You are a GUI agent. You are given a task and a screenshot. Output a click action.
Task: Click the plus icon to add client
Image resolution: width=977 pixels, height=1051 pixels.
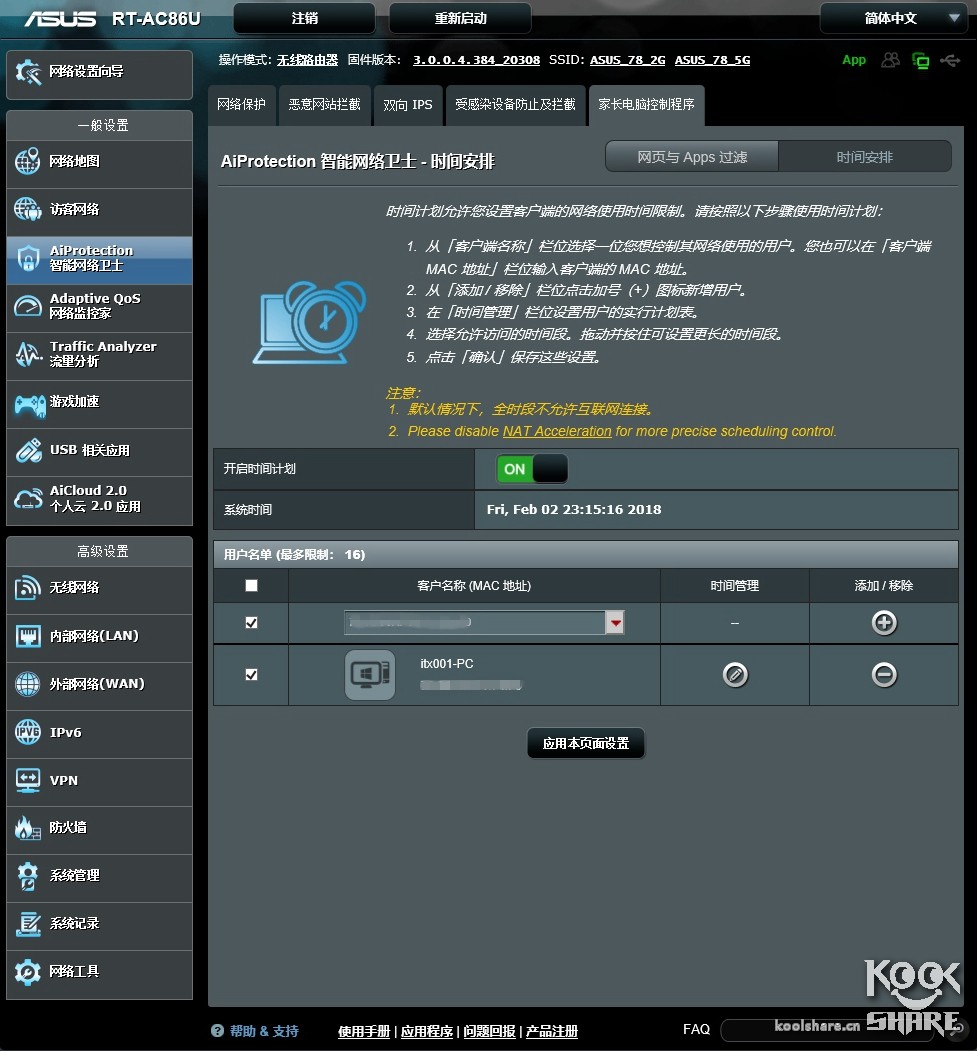pos(884,623)
